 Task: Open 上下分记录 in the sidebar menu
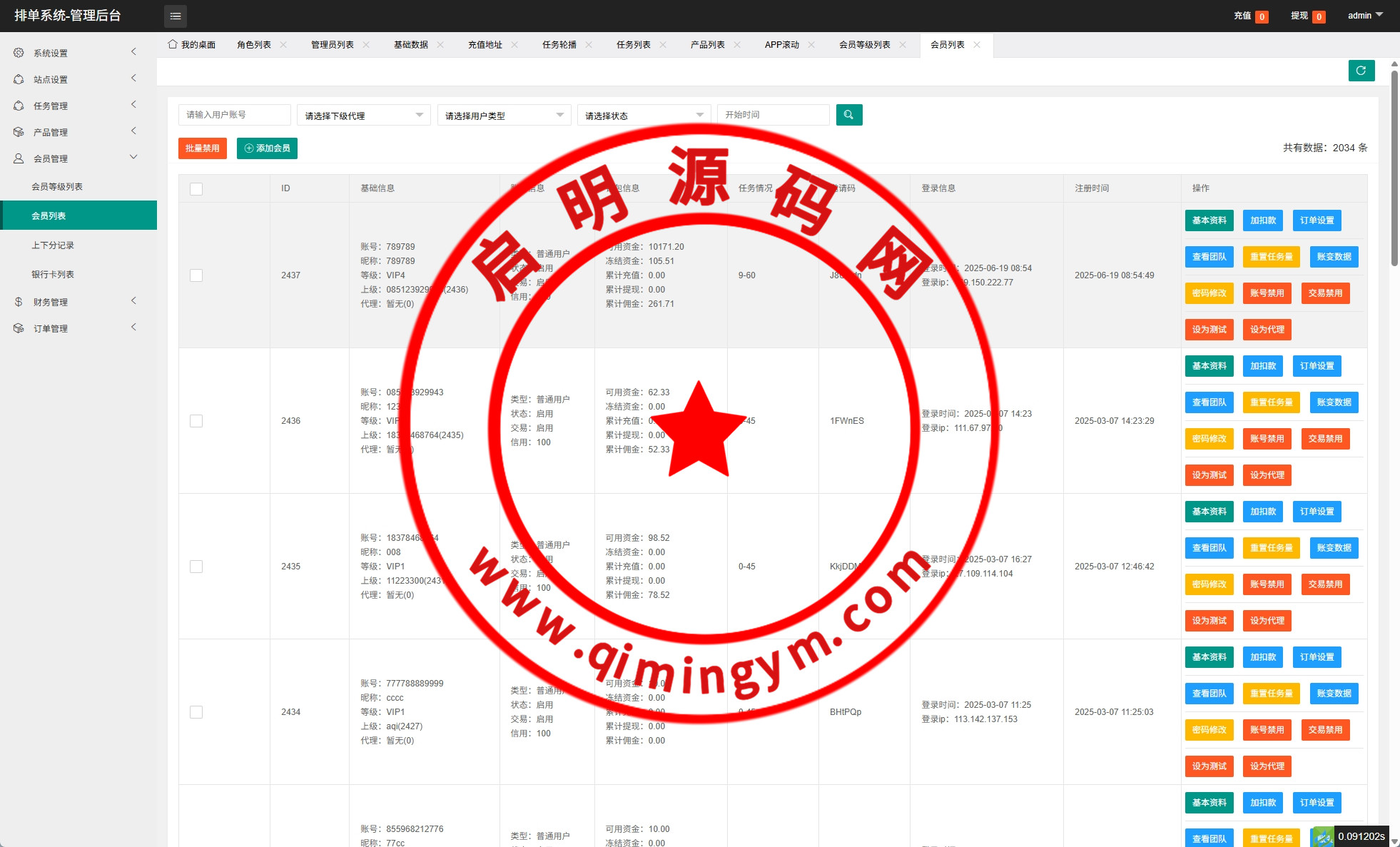point(53,245)
